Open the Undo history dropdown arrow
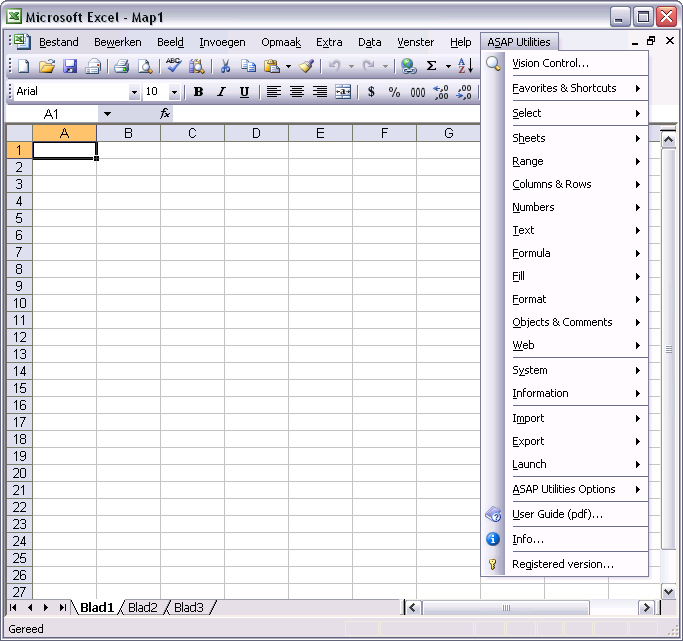 click(x=351, y=67)
